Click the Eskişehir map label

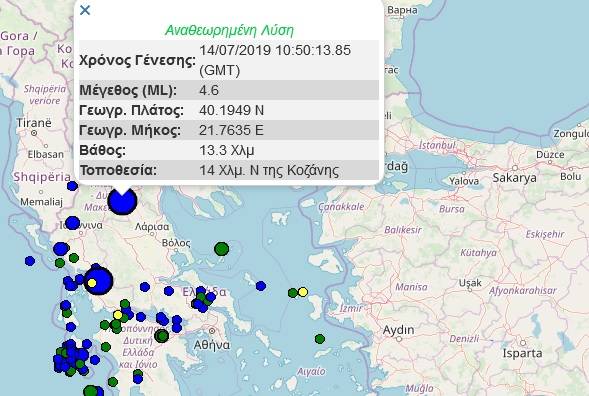tap(545, 234)
